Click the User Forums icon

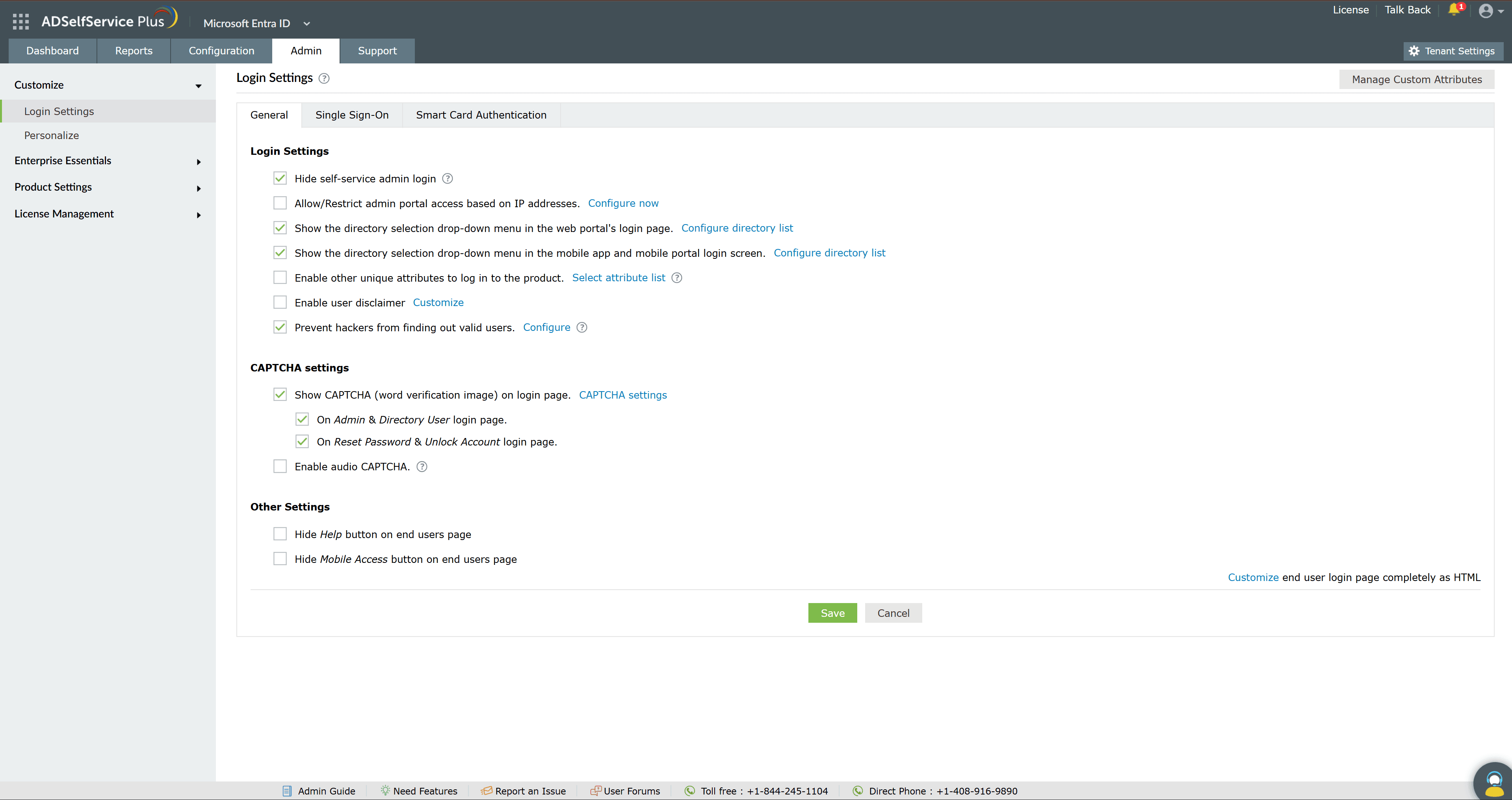click(595, 791)
